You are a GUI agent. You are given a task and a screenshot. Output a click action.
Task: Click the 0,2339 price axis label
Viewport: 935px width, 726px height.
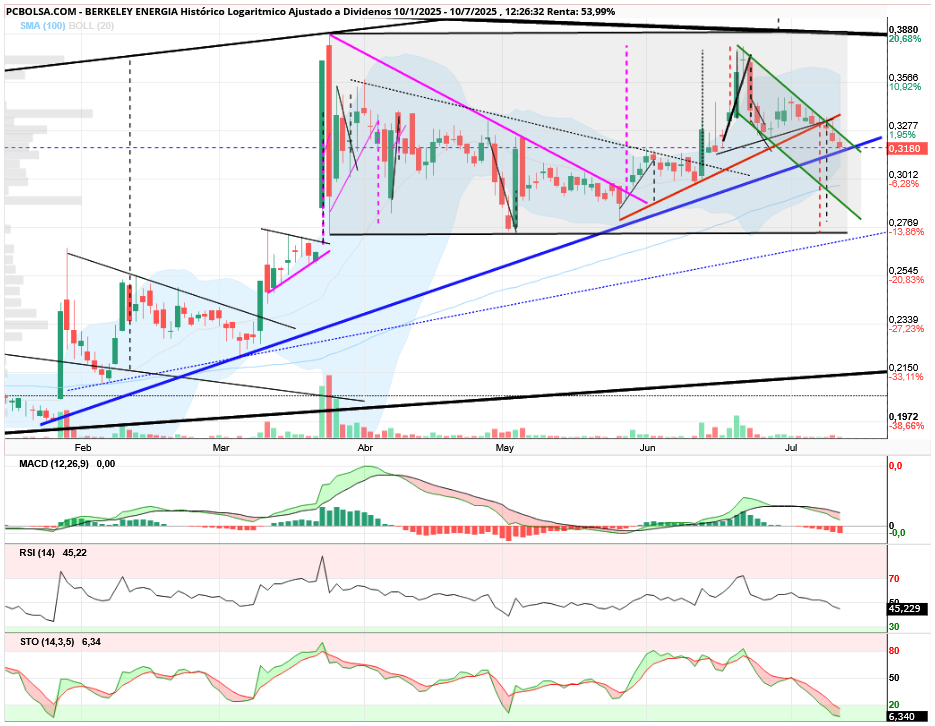(903, 319)
